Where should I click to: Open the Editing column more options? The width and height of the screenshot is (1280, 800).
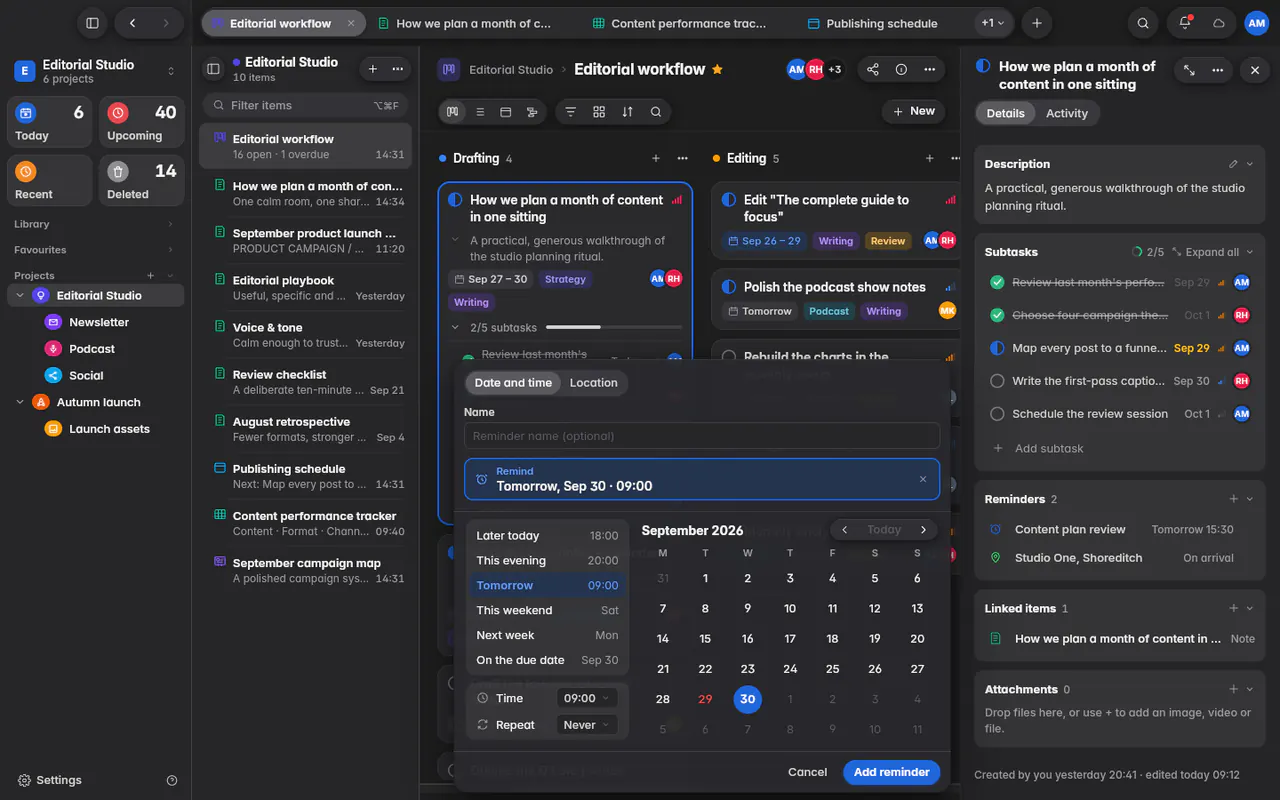(956, 158)
